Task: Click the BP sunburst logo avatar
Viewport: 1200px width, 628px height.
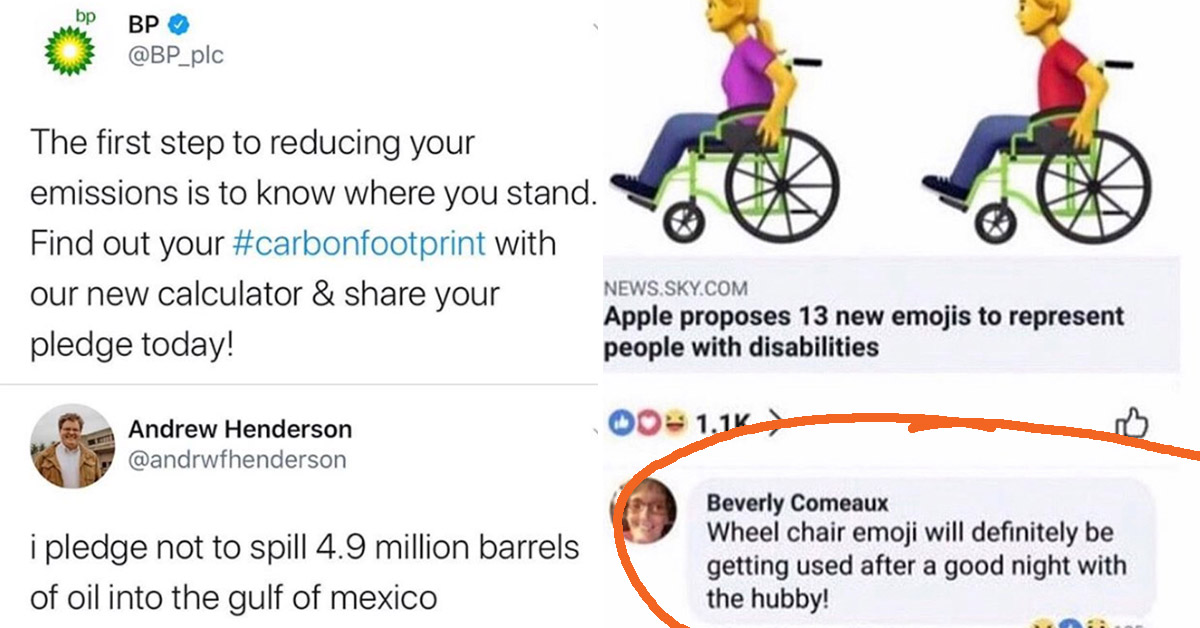Action: tap(70, 44)
